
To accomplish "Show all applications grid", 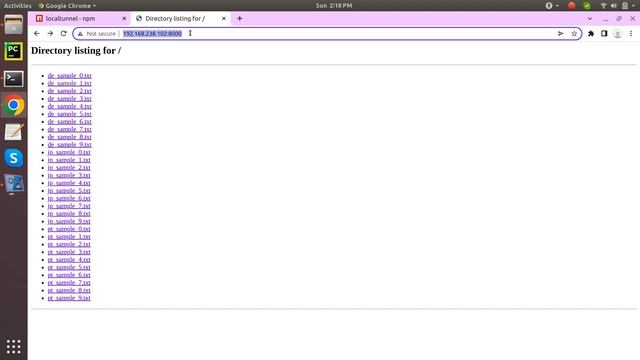I will click(x=13, y=347).
